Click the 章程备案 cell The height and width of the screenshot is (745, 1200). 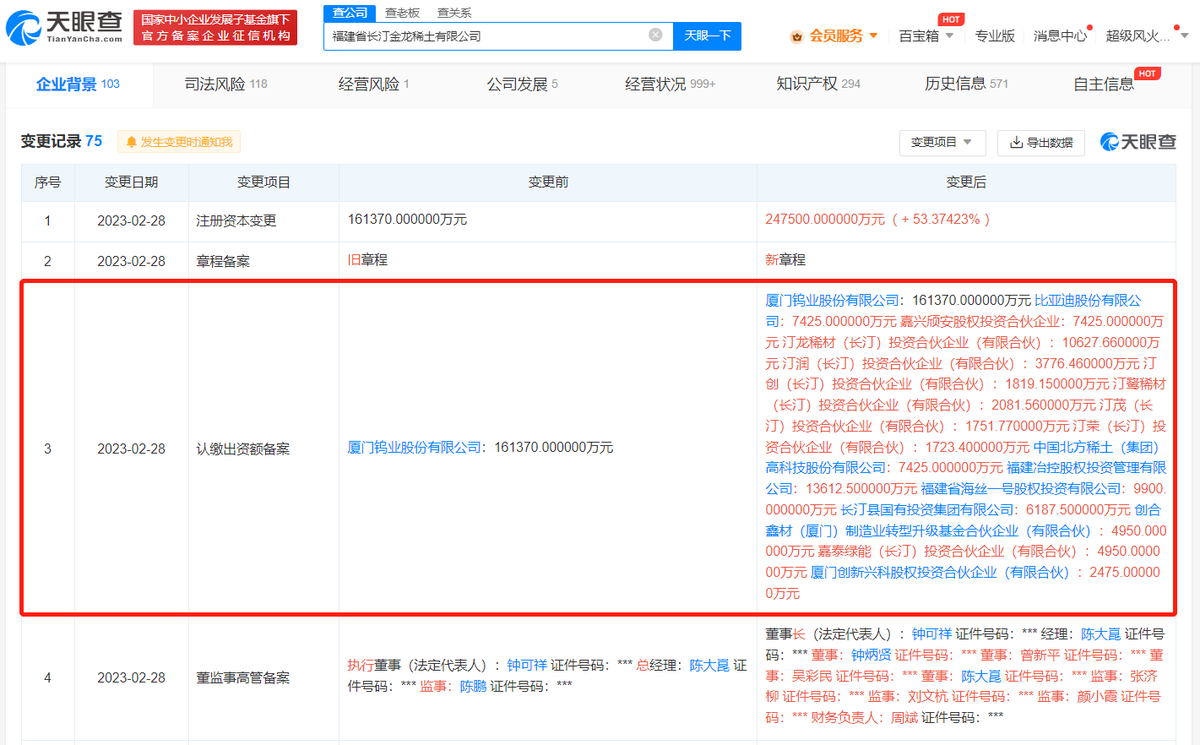click(x=263, y=260)
